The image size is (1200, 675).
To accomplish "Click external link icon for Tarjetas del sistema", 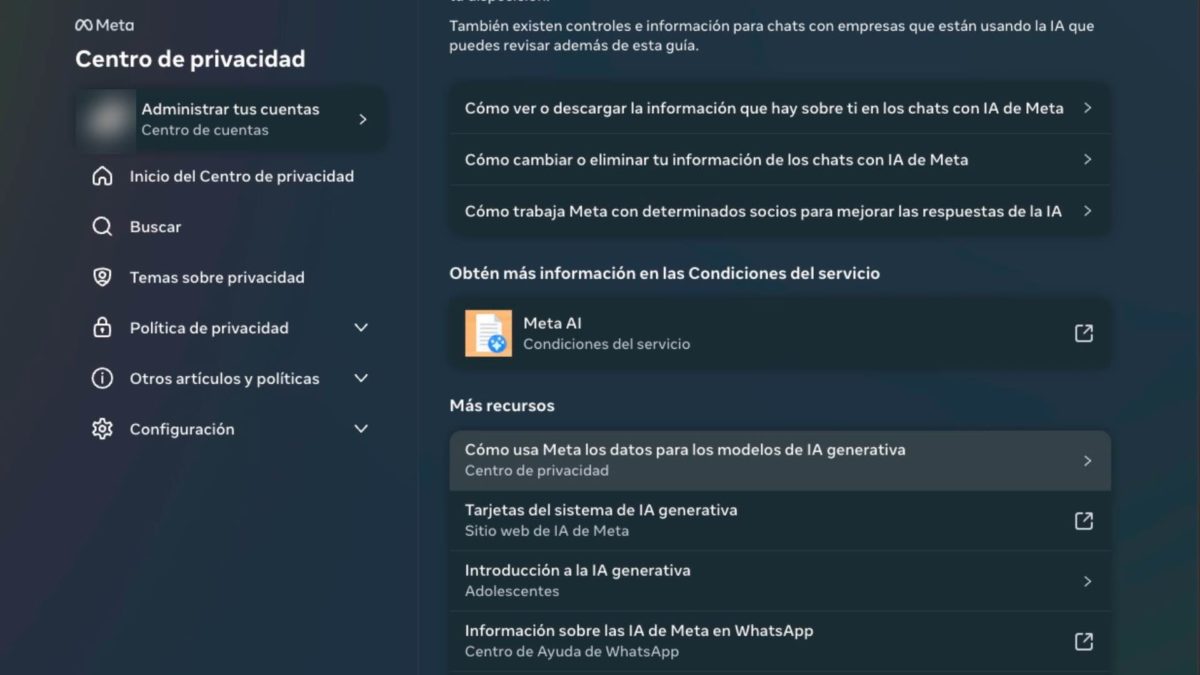I will point(1084,521).
